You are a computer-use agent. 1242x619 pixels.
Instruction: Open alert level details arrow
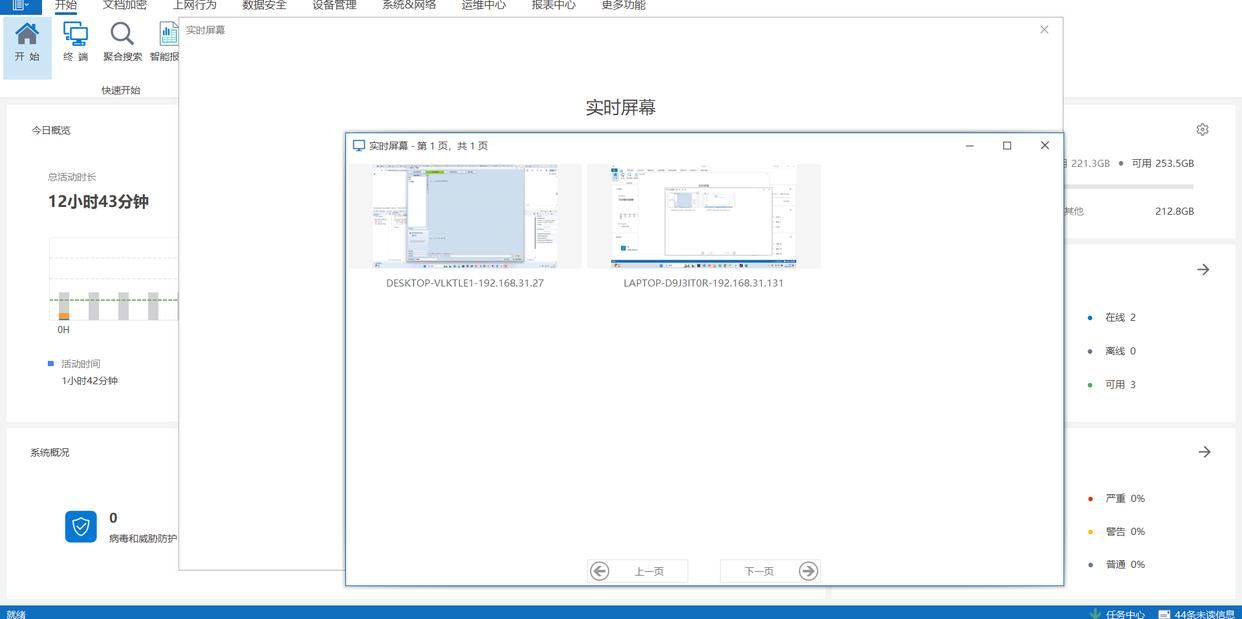point(1204,452)
